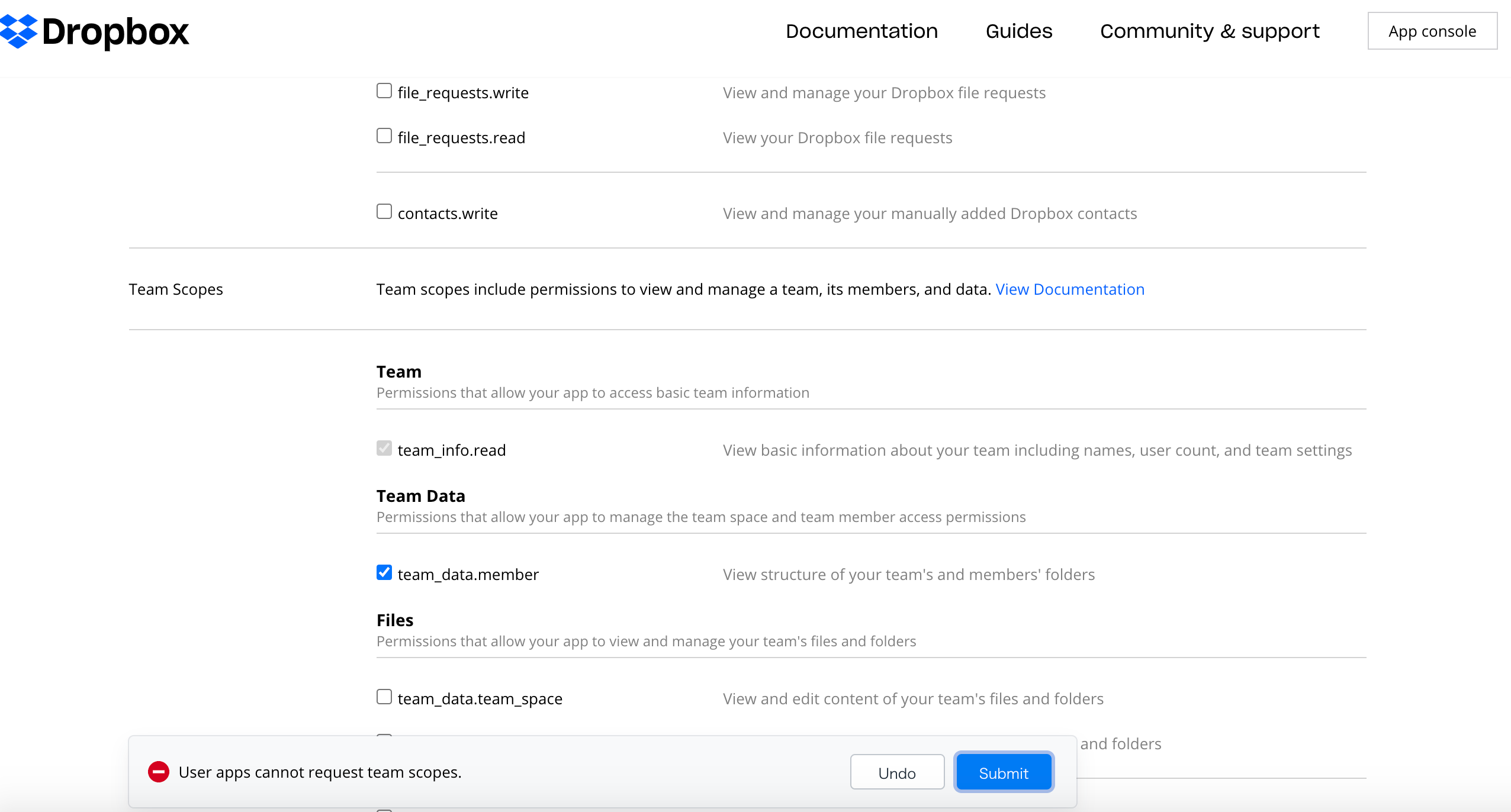Check the contacts.write permission box
The image size is (1511, 812).
[384, 212]
